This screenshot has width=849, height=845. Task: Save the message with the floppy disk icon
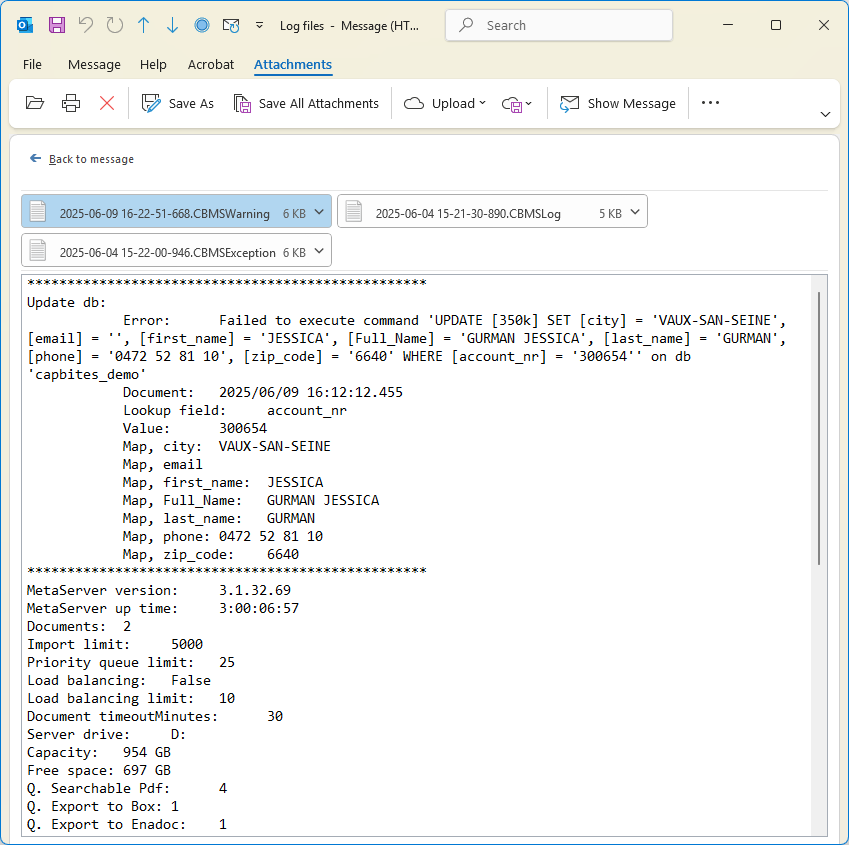pyautogui.click(x=57, y=25)
